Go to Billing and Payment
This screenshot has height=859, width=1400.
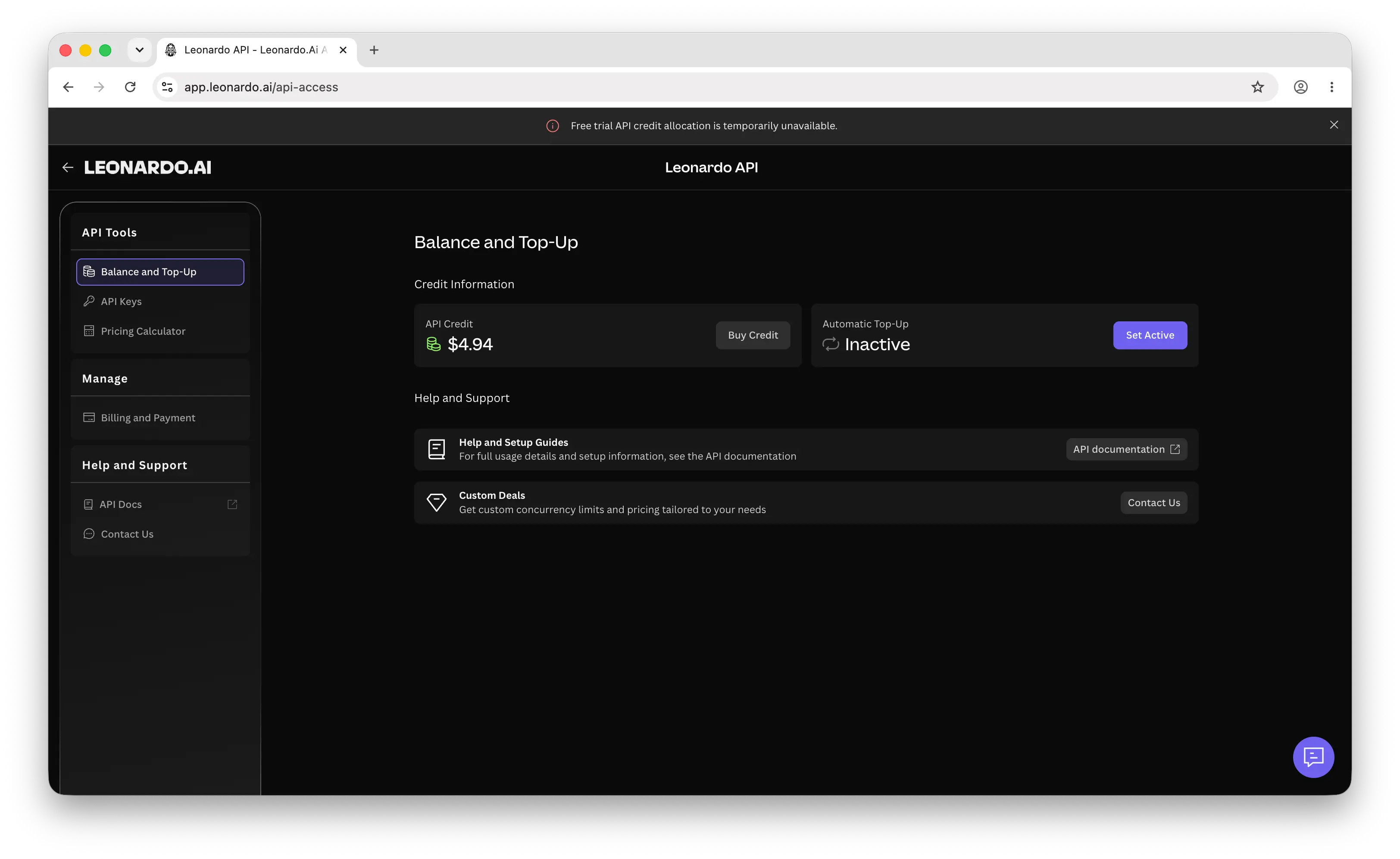160,417
